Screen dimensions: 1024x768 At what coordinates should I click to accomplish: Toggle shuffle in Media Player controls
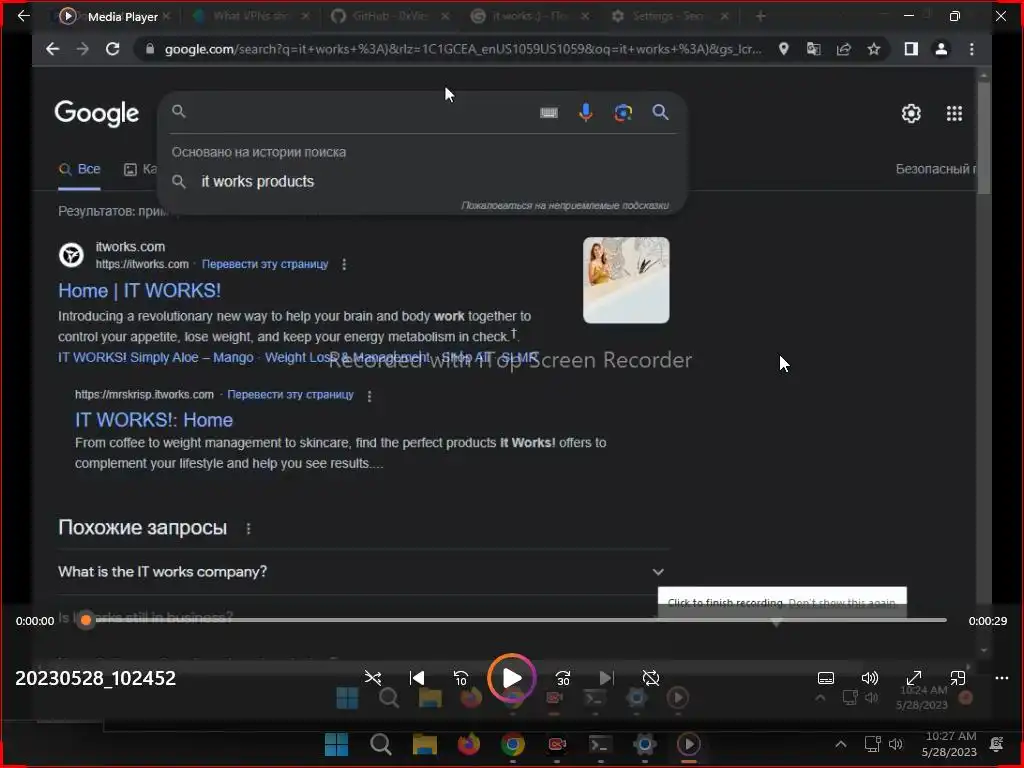pyautogui.click(x=373, y=678)
